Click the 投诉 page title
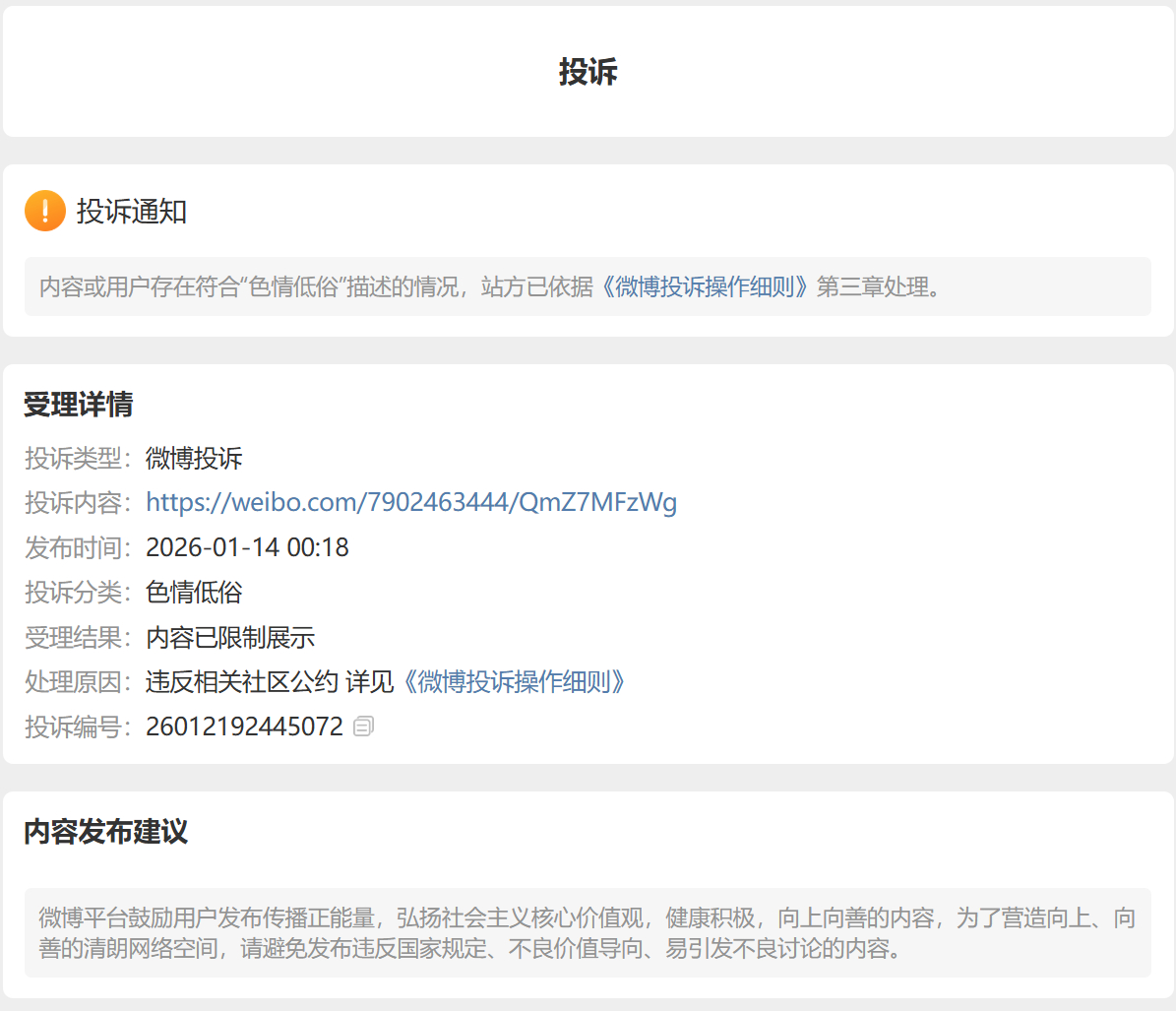The image size is (1176, 1011). tap(588, 72)
